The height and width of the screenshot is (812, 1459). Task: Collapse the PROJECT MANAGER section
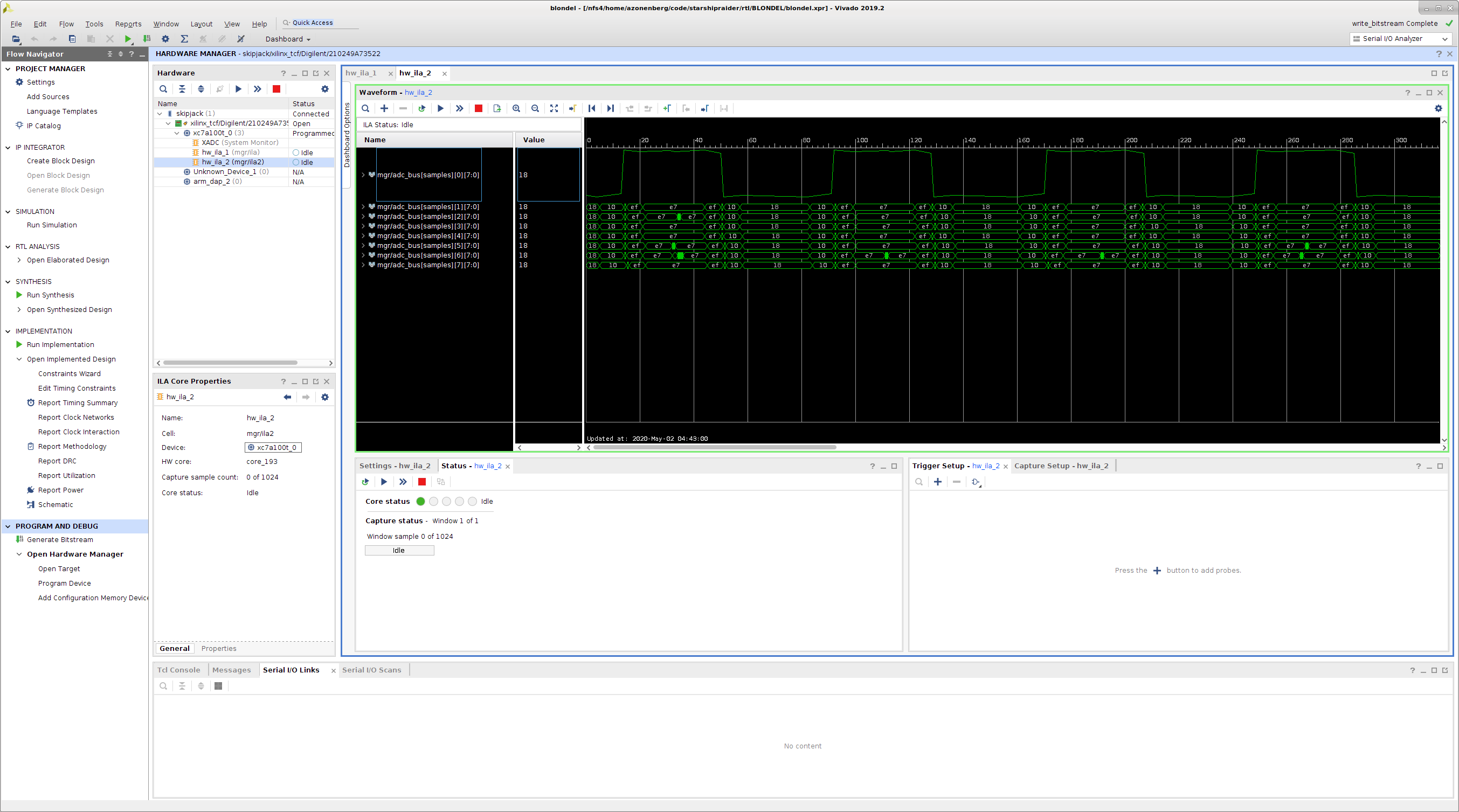8,68
